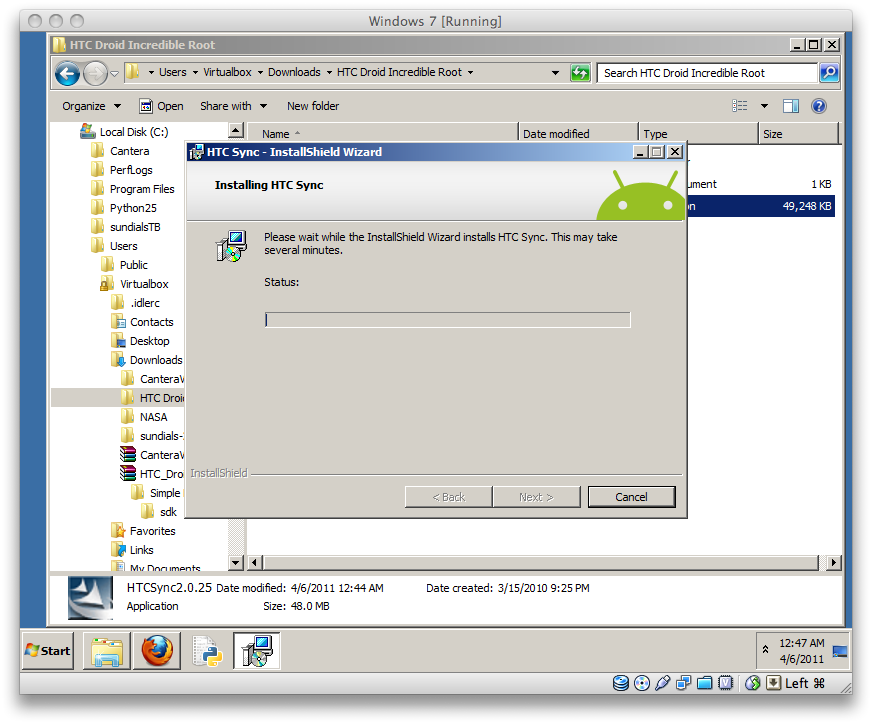Click the Downloads breadcrumb

coord(294,72)
